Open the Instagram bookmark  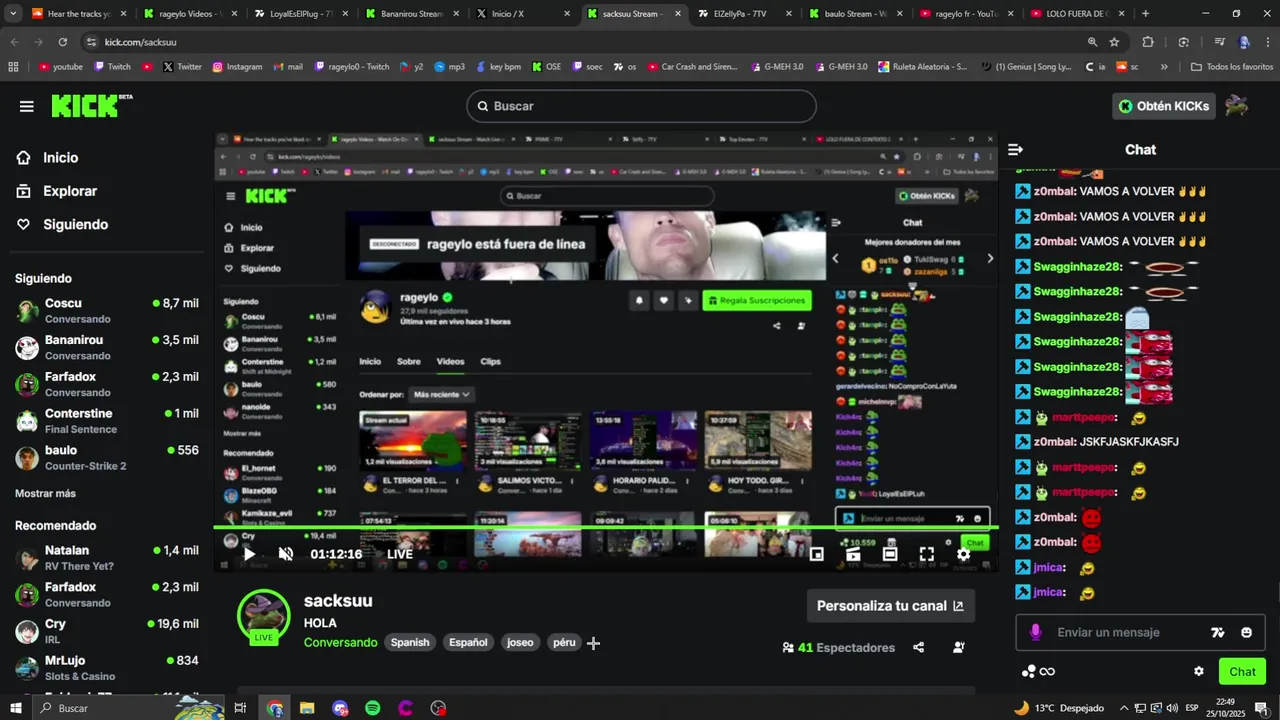237,67
